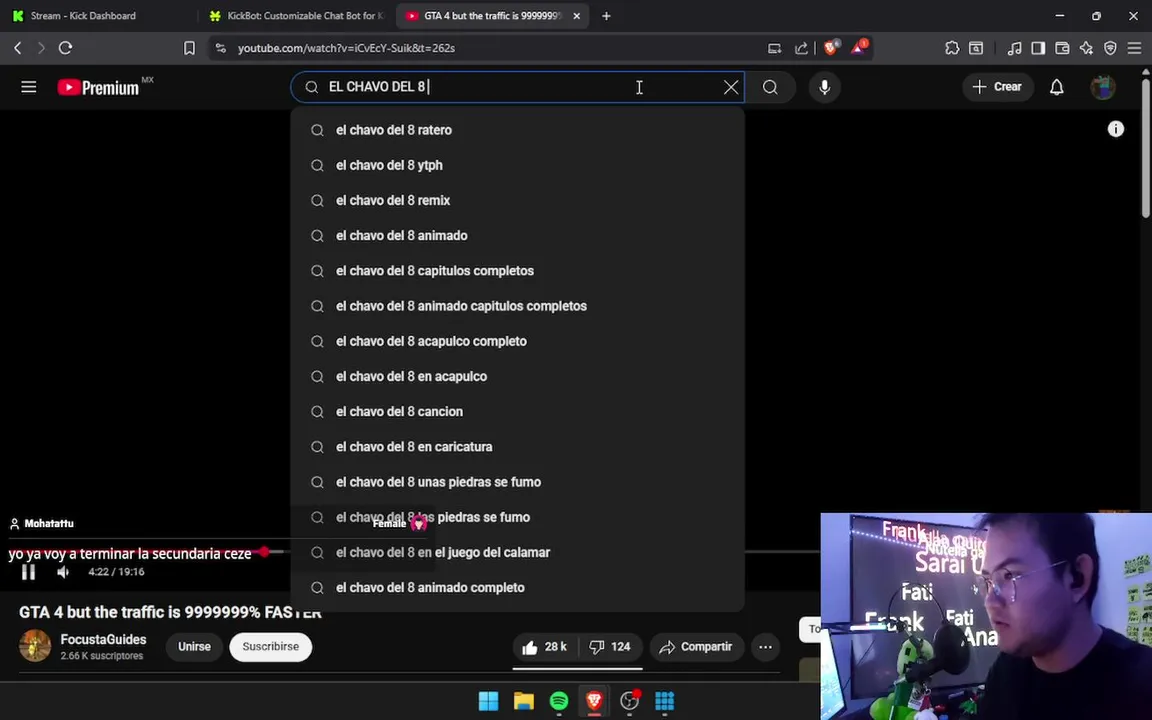Switch to Stream - Kick Dashboard tab
The height and width of the screenshot is (720, 1152).
[99, 15]
